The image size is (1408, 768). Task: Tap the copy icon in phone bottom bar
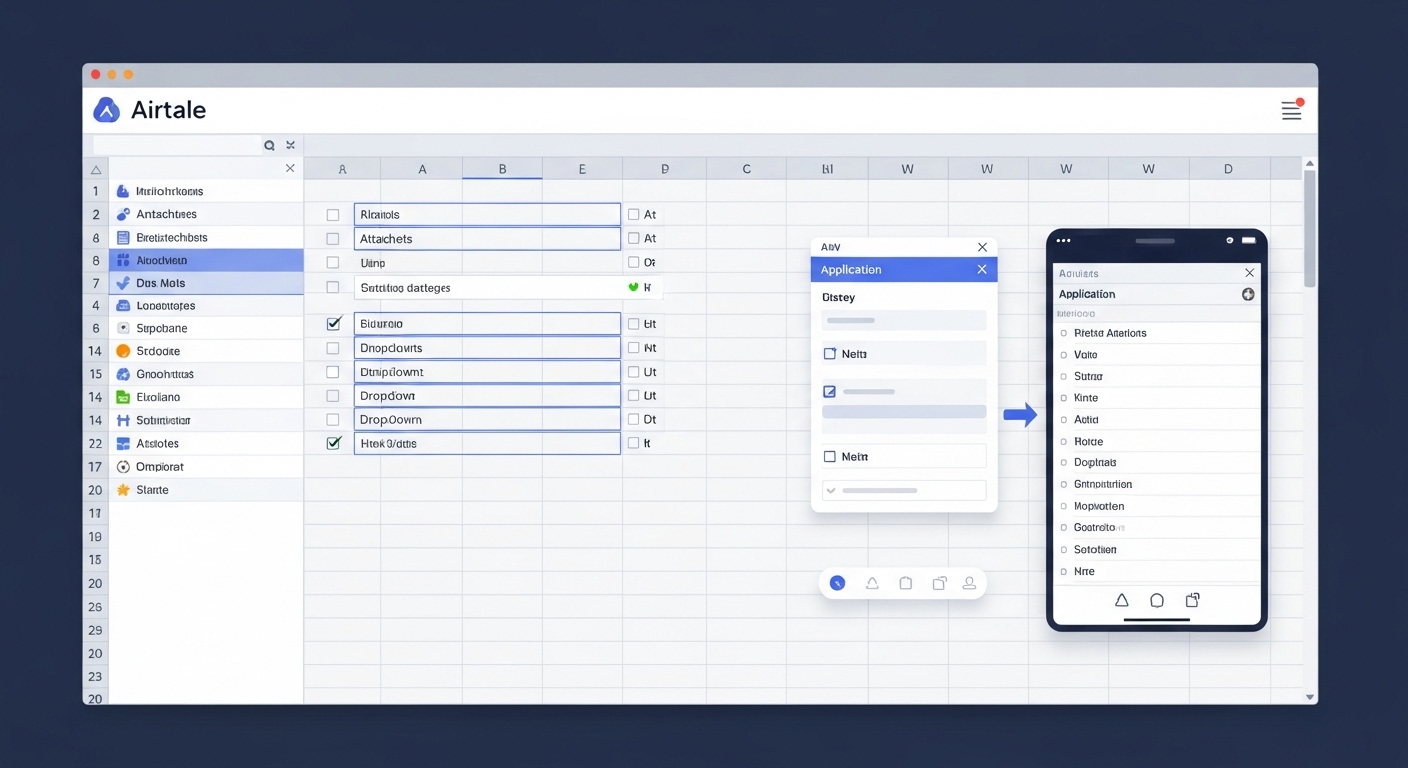[x=1192, y=600]
